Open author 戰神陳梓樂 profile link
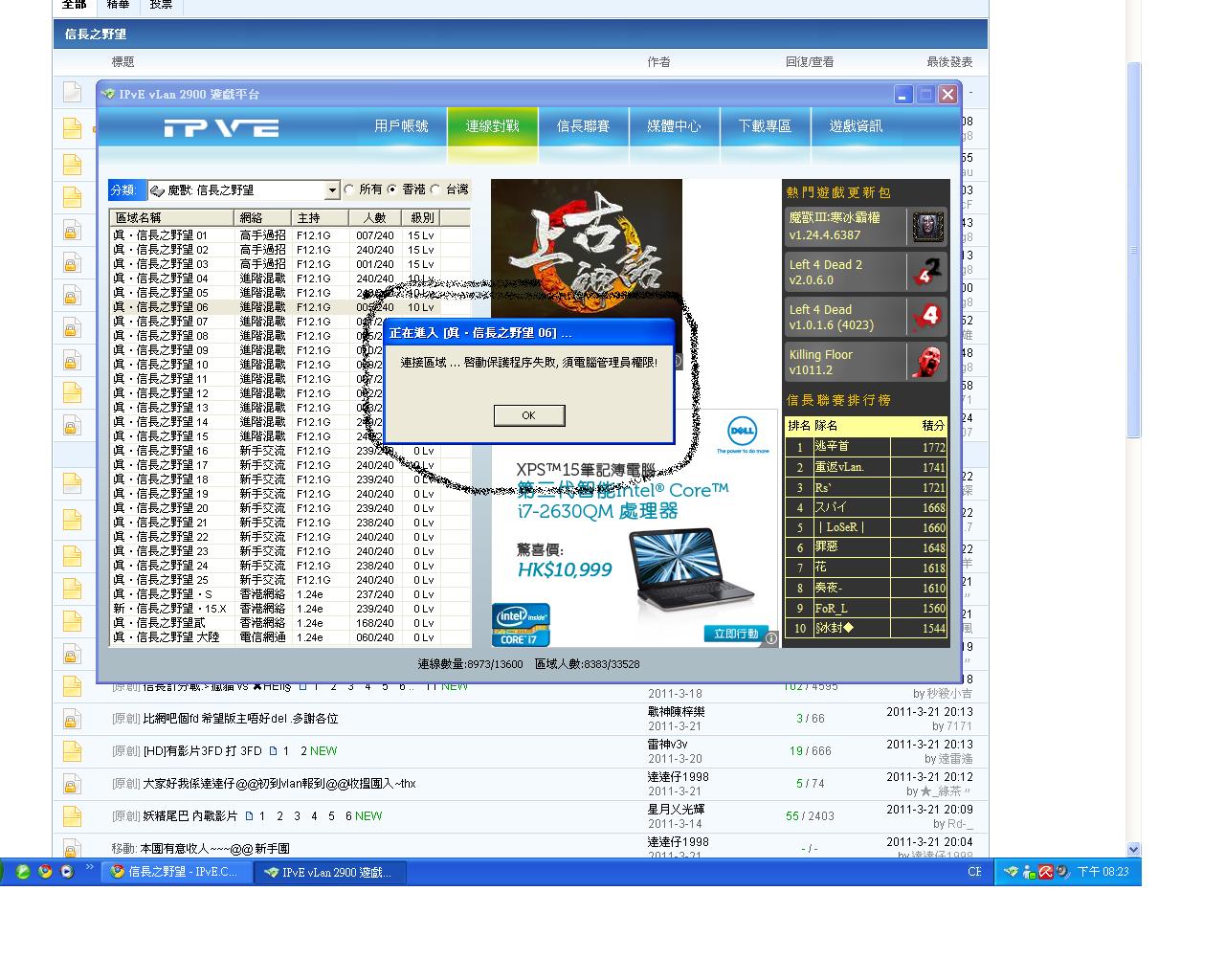The image size is (1225, 980). [x=676, y=712]
